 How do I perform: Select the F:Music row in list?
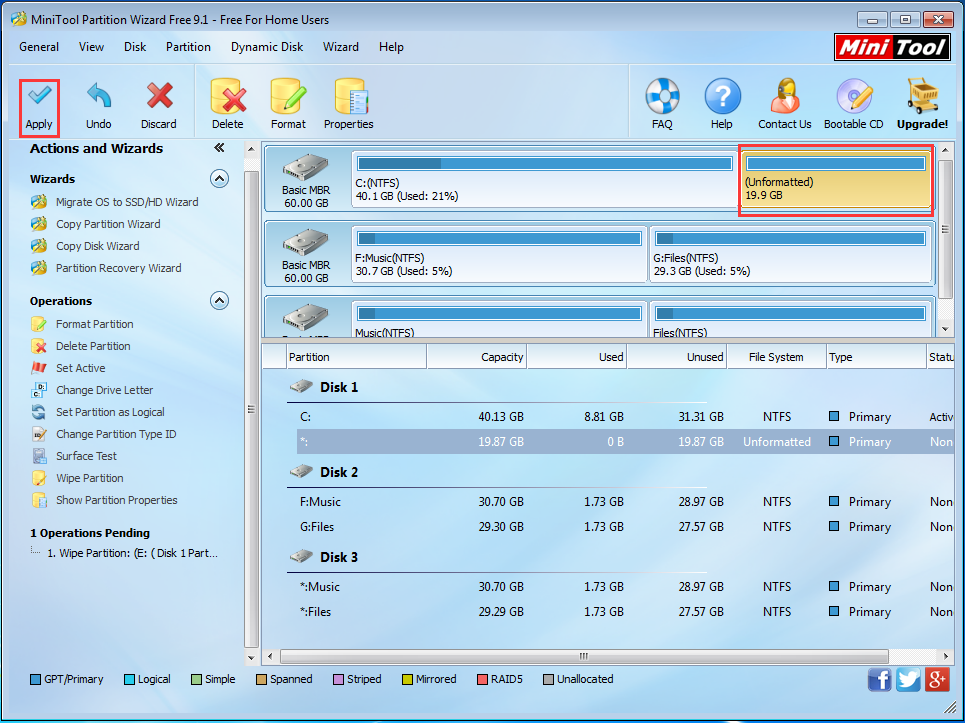tap(625, 501)
